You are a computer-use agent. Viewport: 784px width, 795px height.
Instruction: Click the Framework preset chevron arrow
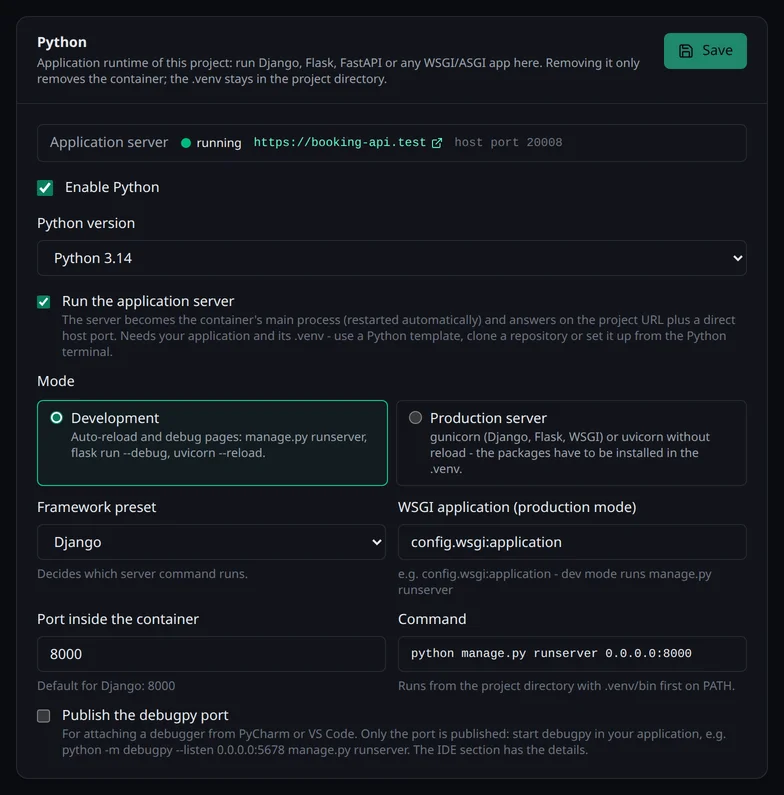coord(376,542)
